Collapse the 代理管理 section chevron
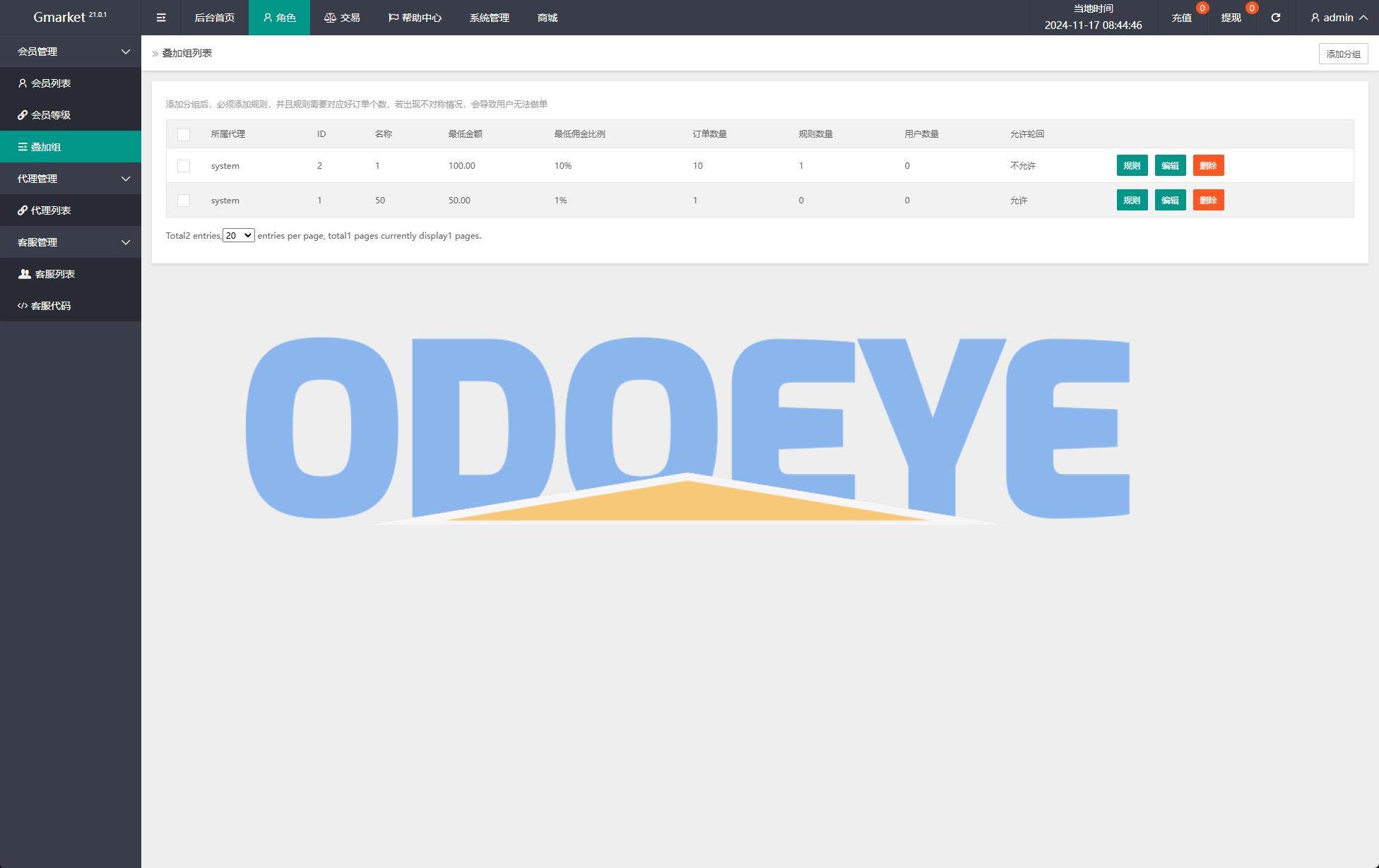Image resolution: width=1379 pixels, height=868 pixels. pyautogui.click(x=126, y=179)
